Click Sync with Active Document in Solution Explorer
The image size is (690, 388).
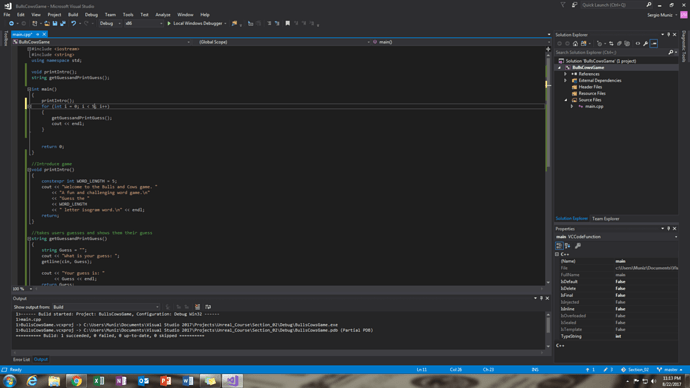[611, 44]
